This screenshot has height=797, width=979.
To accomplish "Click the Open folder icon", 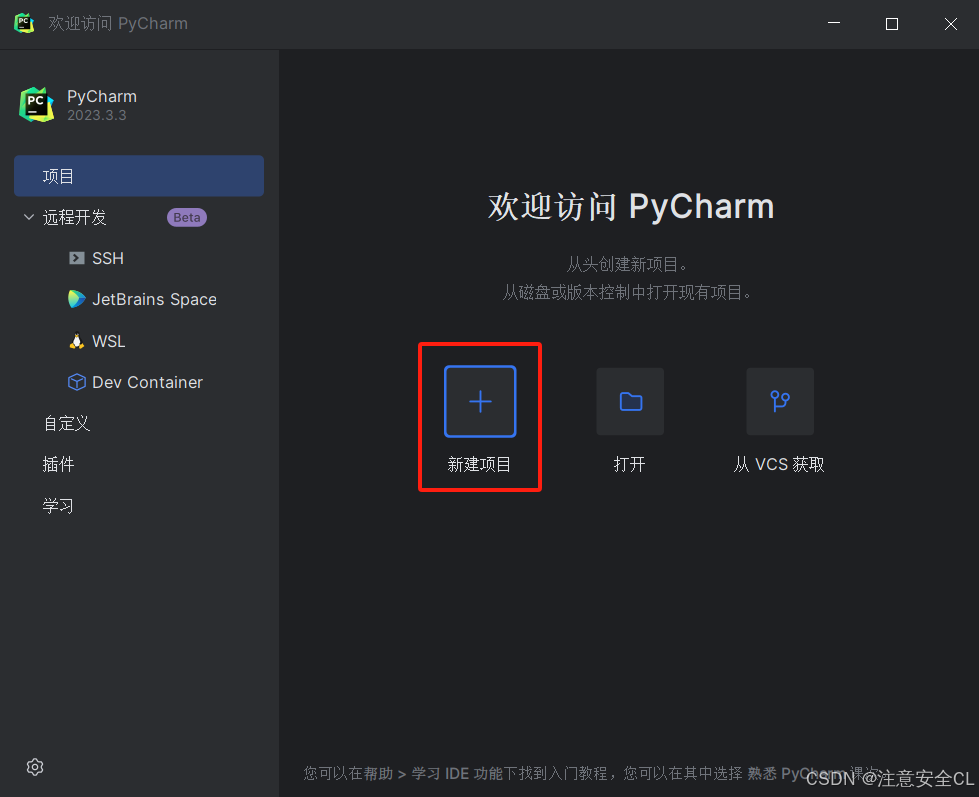I will tap(630, 401).
